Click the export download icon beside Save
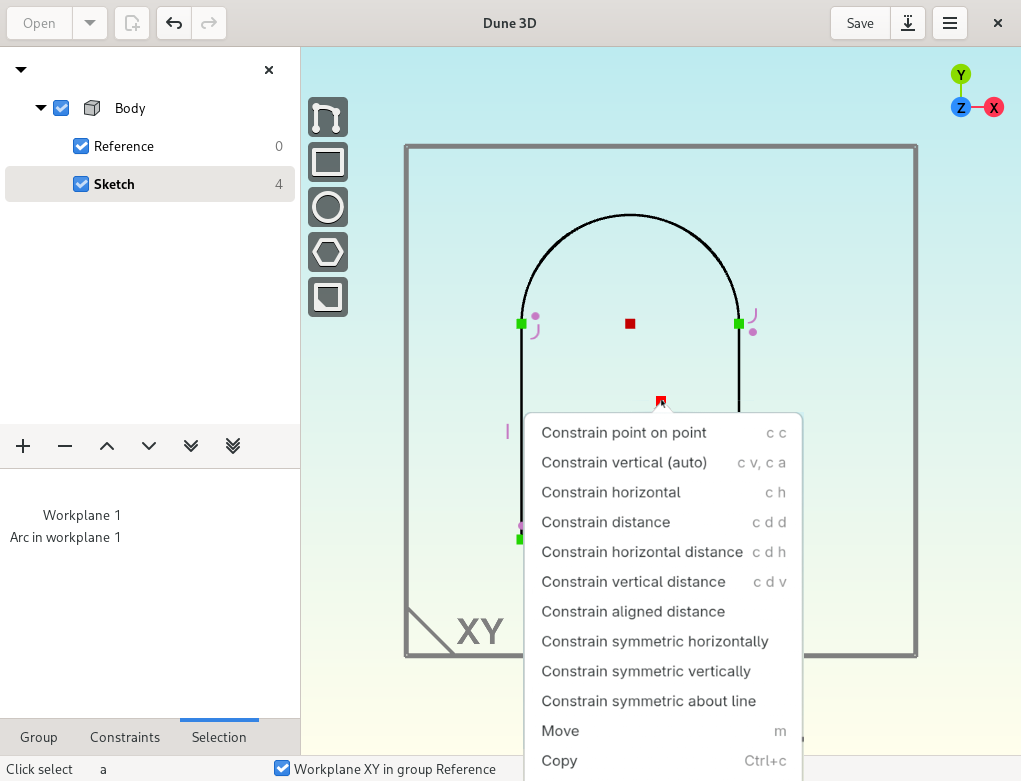Viewport: 1021px width, 781px height. pyautogui.click(x=908, y=23)
